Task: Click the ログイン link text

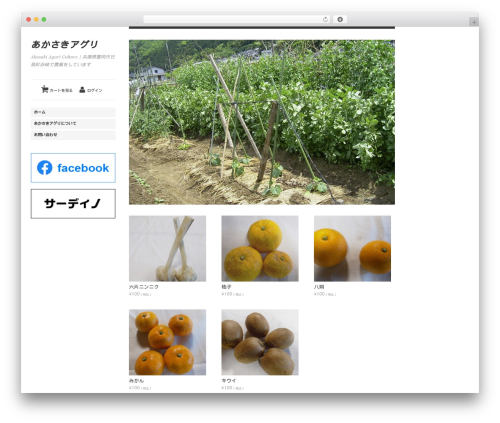Action: 95,90
